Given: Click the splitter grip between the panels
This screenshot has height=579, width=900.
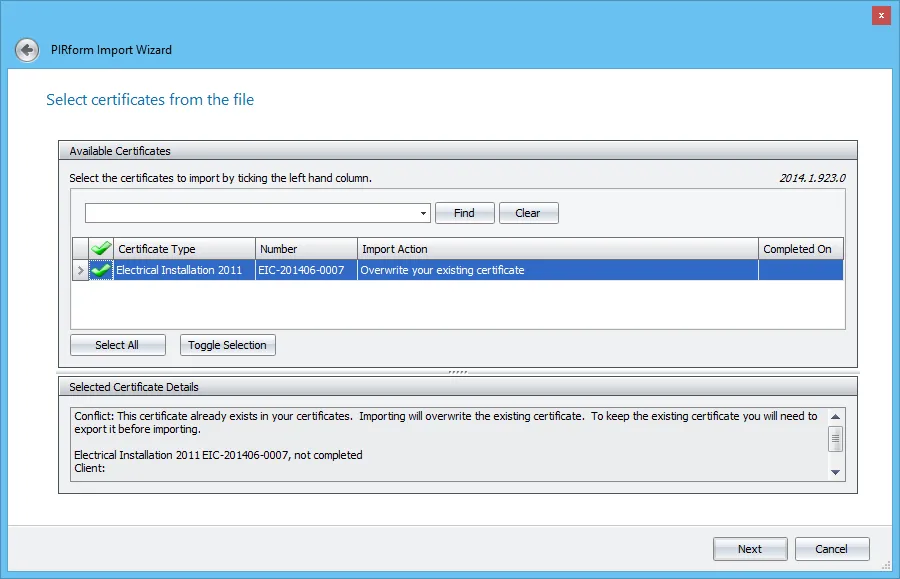Looking at the screenshot, I should point(458,370).
